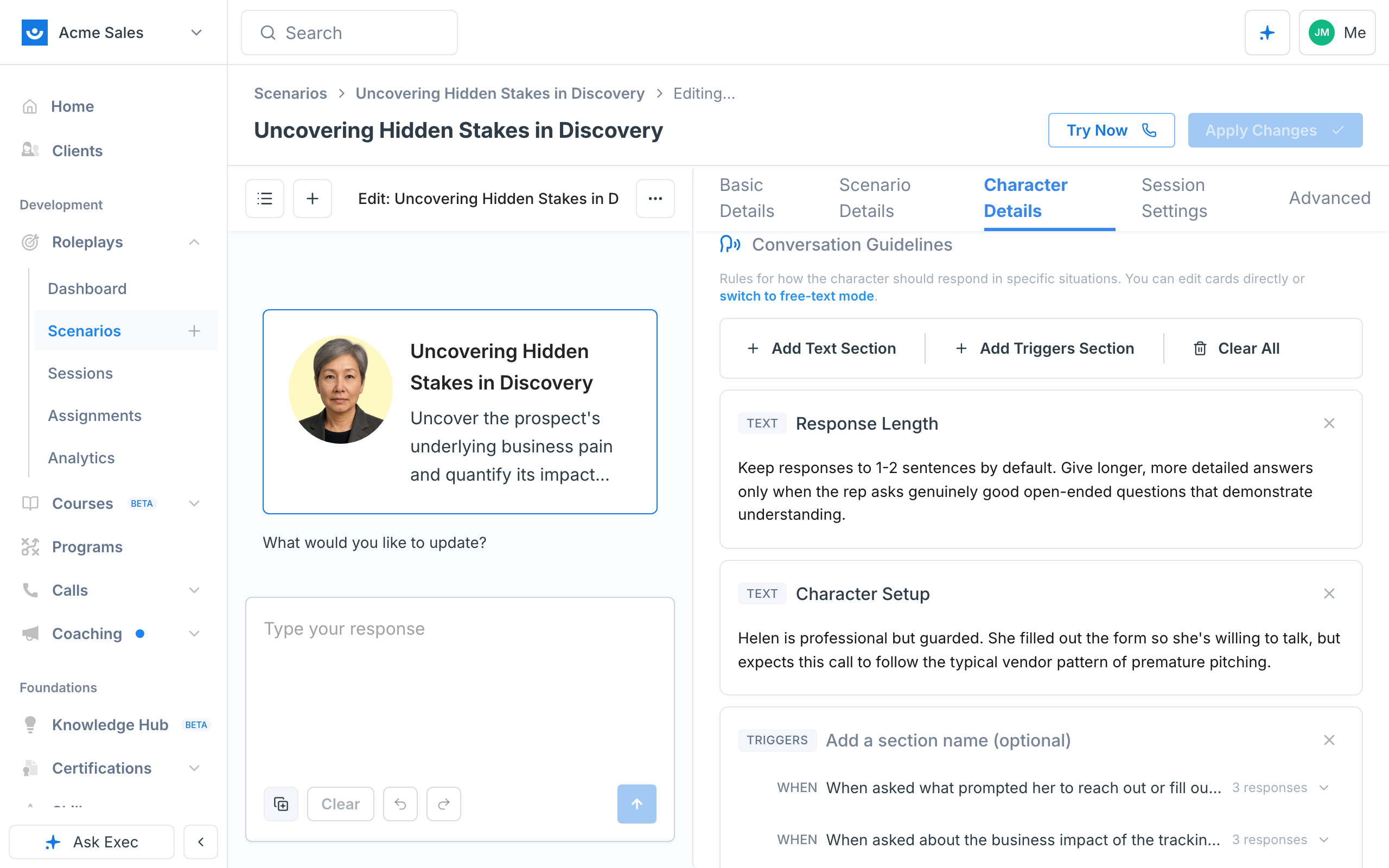Click the Courses book icon
The image size is (1389, 868).
(x=30, y=503)
